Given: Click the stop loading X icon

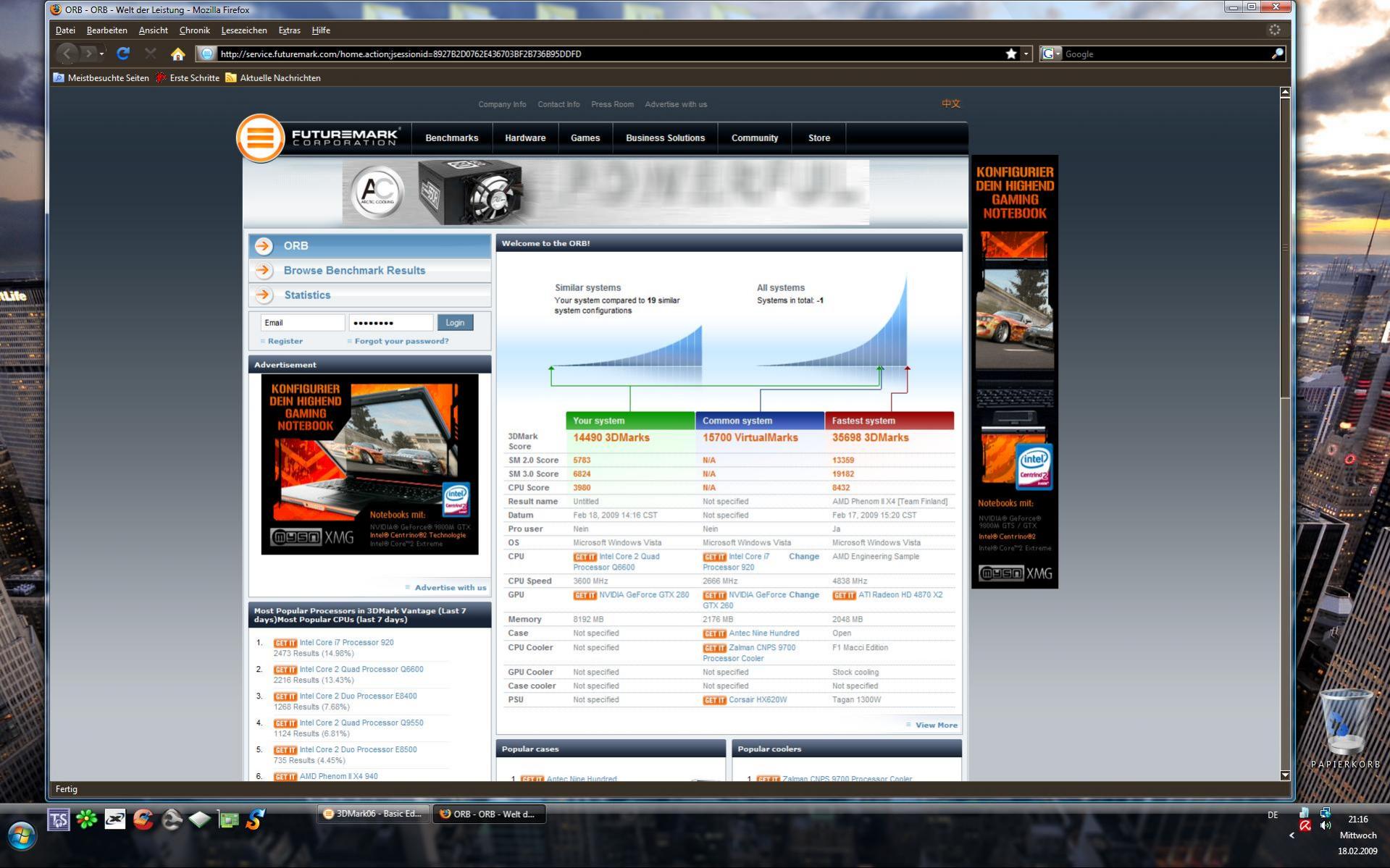Looking at the screenshot, I should 150,54.
